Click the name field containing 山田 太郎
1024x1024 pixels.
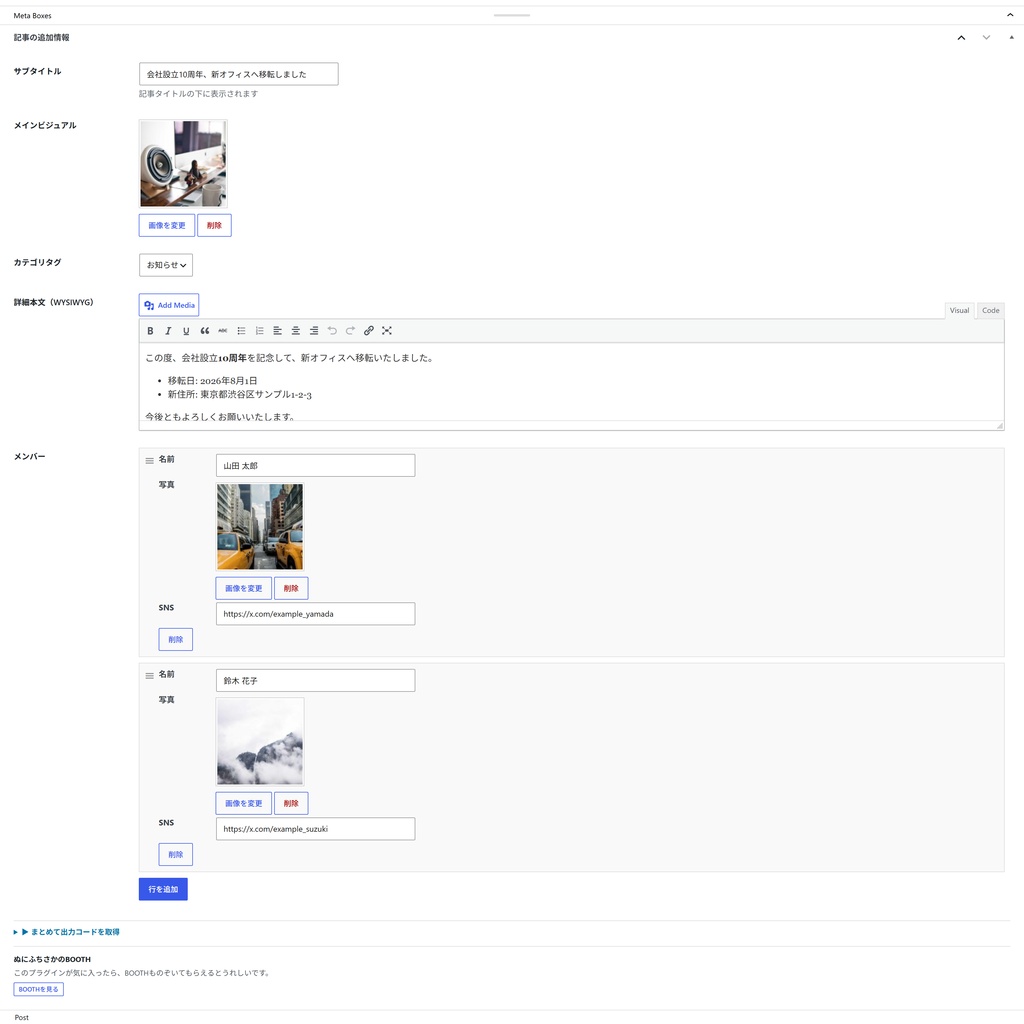pyautogui.click(x=315, y=466)
